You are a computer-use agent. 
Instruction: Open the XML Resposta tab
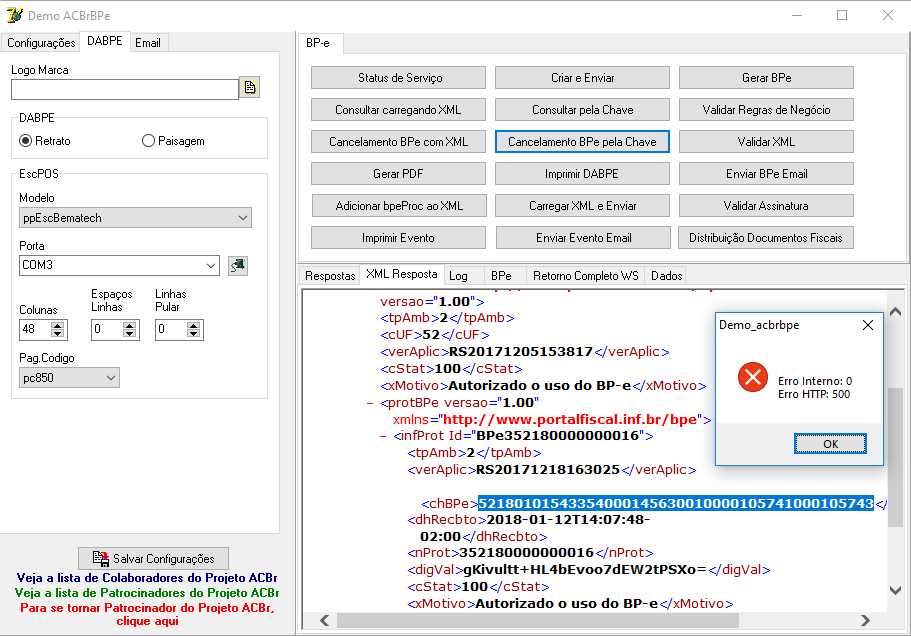[401, 274]
